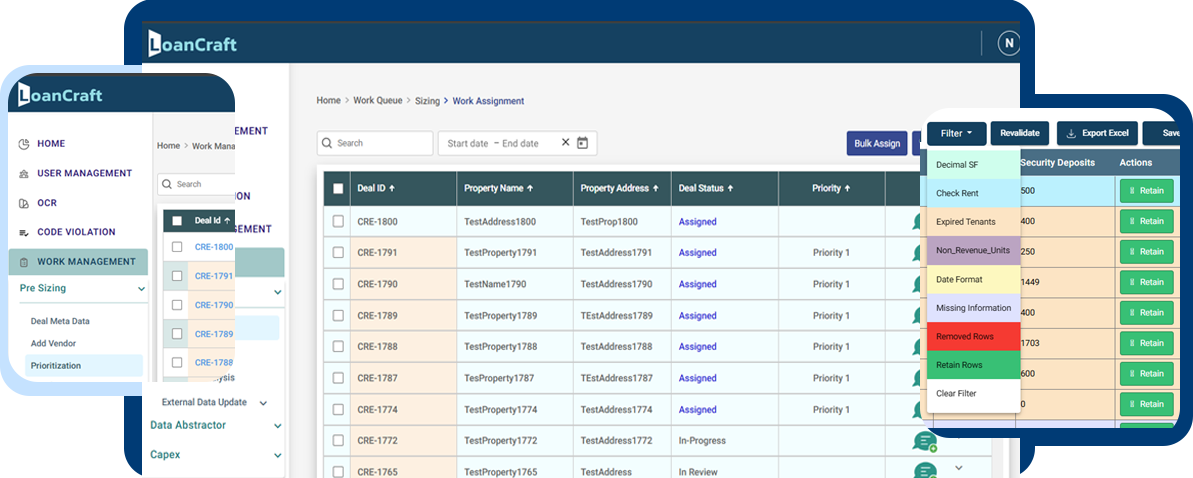The image size is (1193, 478).
Task: Tick the select-all checkbox in Work Assignment header
Action: click(x=339, y=189)
